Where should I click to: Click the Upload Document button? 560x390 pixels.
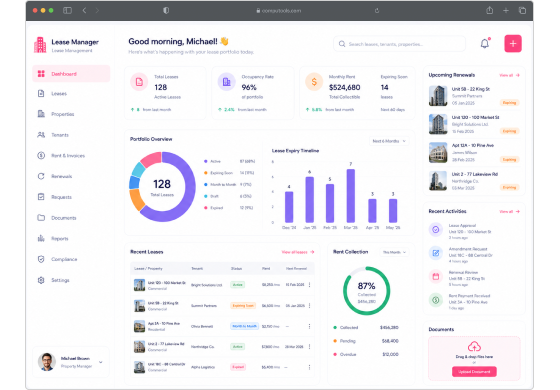[x=474, y=372]
